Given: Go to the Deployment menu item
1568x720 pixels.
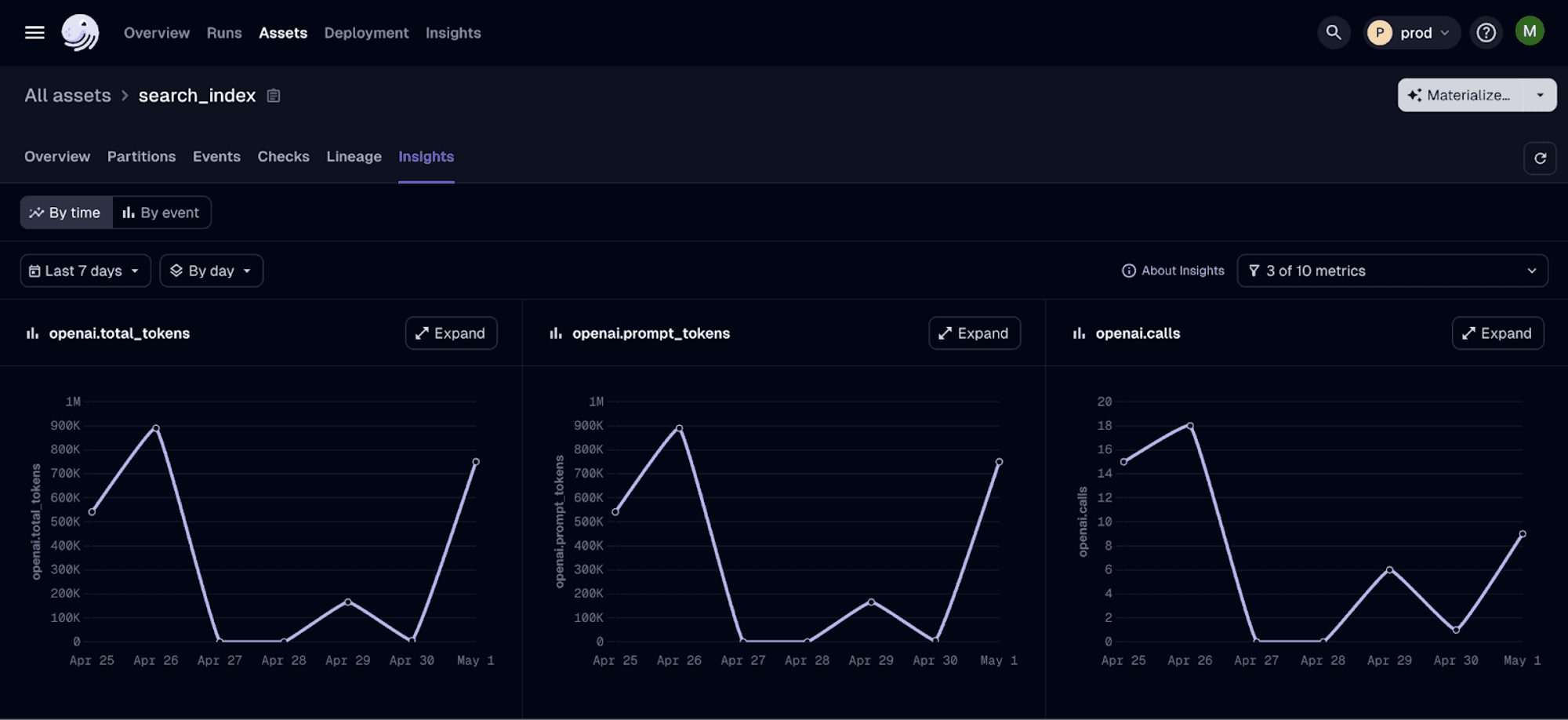Looking at the screenshot, I should pos(366,33).
